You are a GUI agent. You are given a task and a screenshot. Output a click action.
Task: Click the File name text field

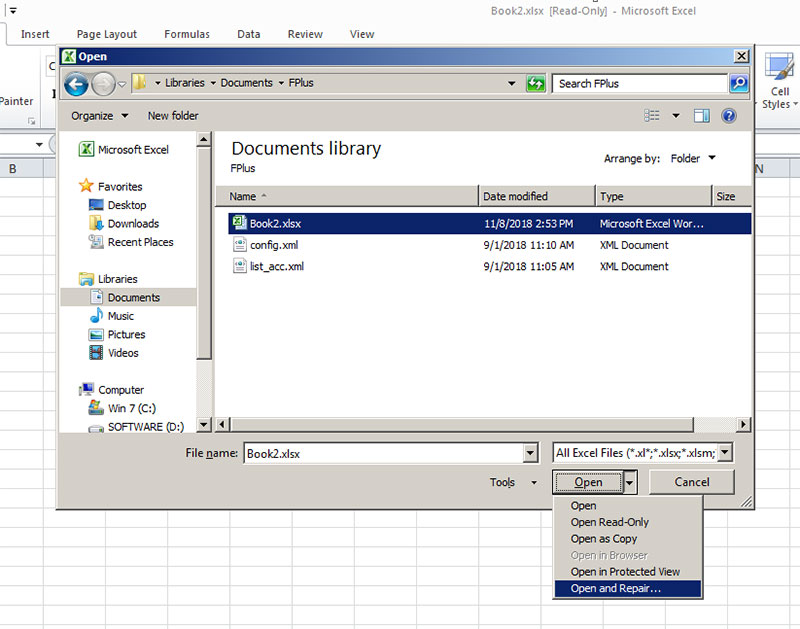coord(384,453)
